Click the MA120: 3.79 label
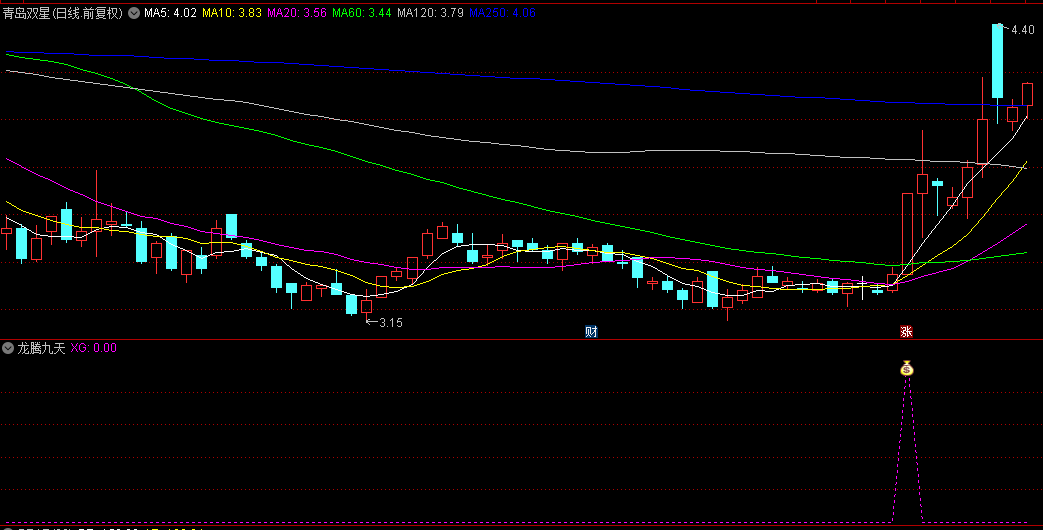Image resolution: width=1043 pixels, height=530 pixels. [x=430, y=13]
